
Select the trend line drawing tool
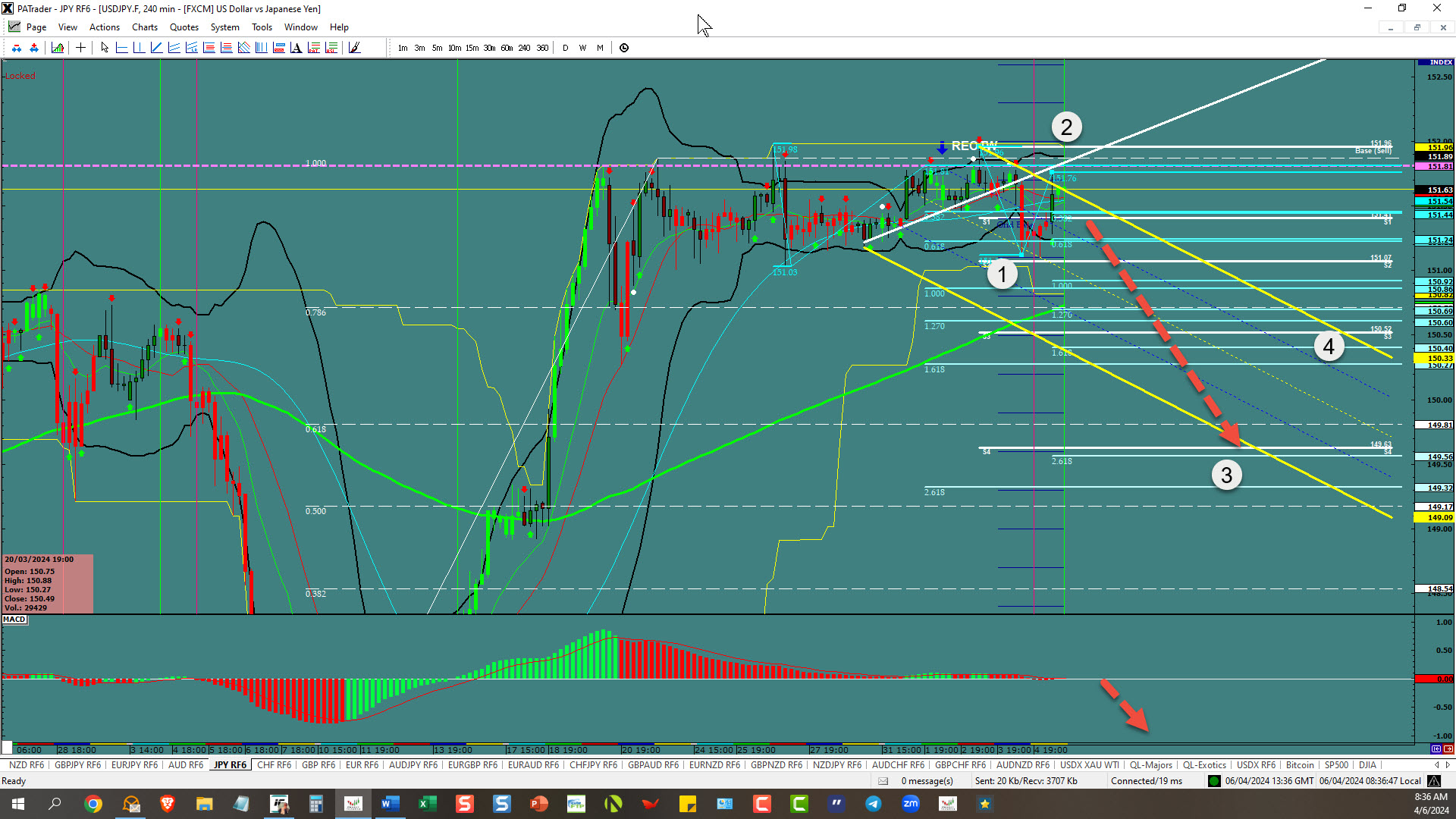click(x=156, y=48)
